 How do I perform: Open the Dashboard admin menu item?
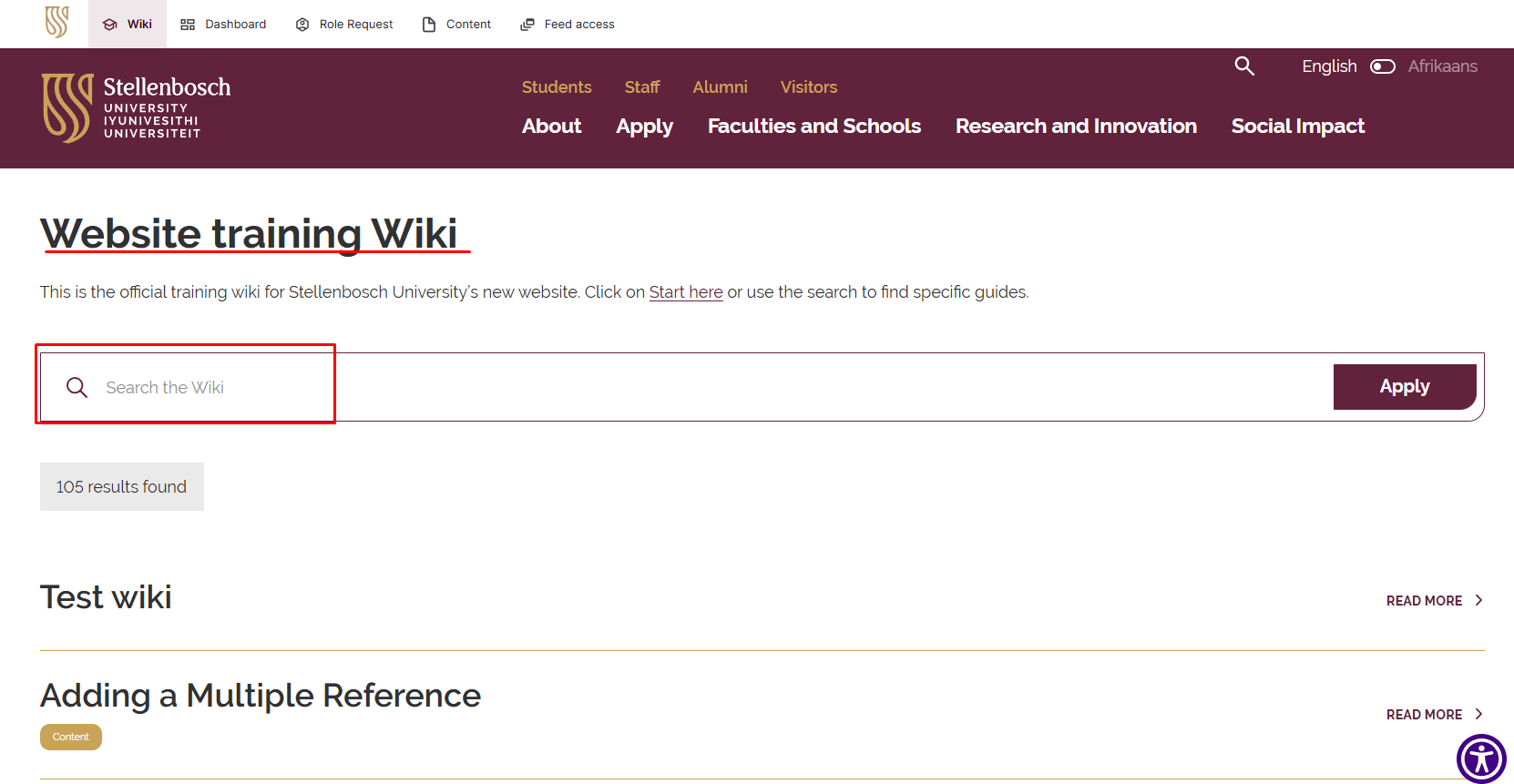(223, 24)
